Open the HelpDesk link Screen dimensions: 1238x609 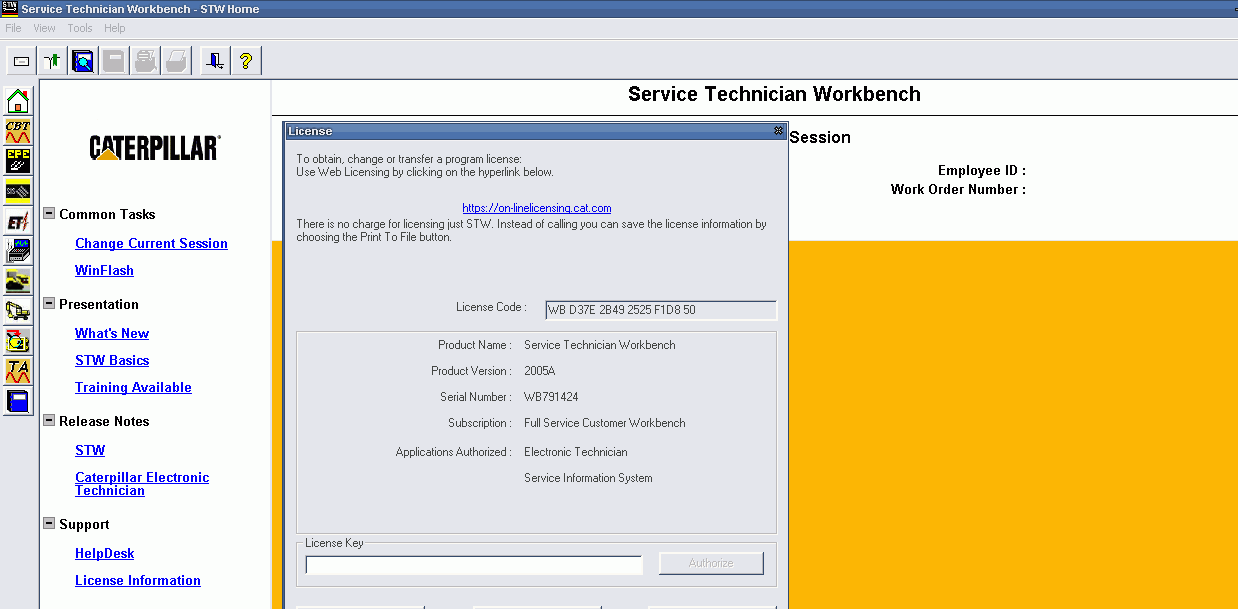pyautogui.click(x=104, y=553)
